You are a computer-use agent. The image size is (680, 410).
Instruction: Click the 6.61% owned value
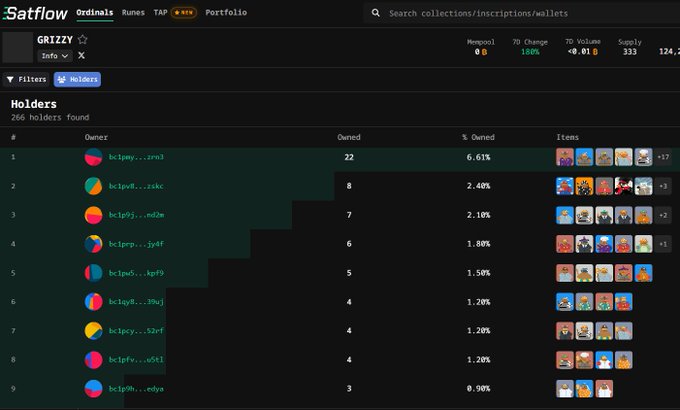tap(478, 157)
